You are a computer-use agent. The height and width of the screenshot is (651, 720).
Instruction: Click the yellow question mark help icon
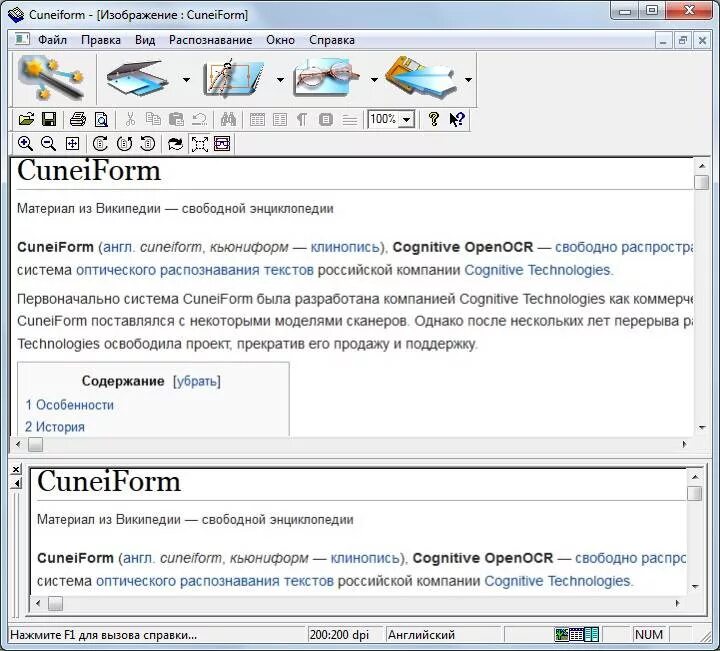coord(433,119)
